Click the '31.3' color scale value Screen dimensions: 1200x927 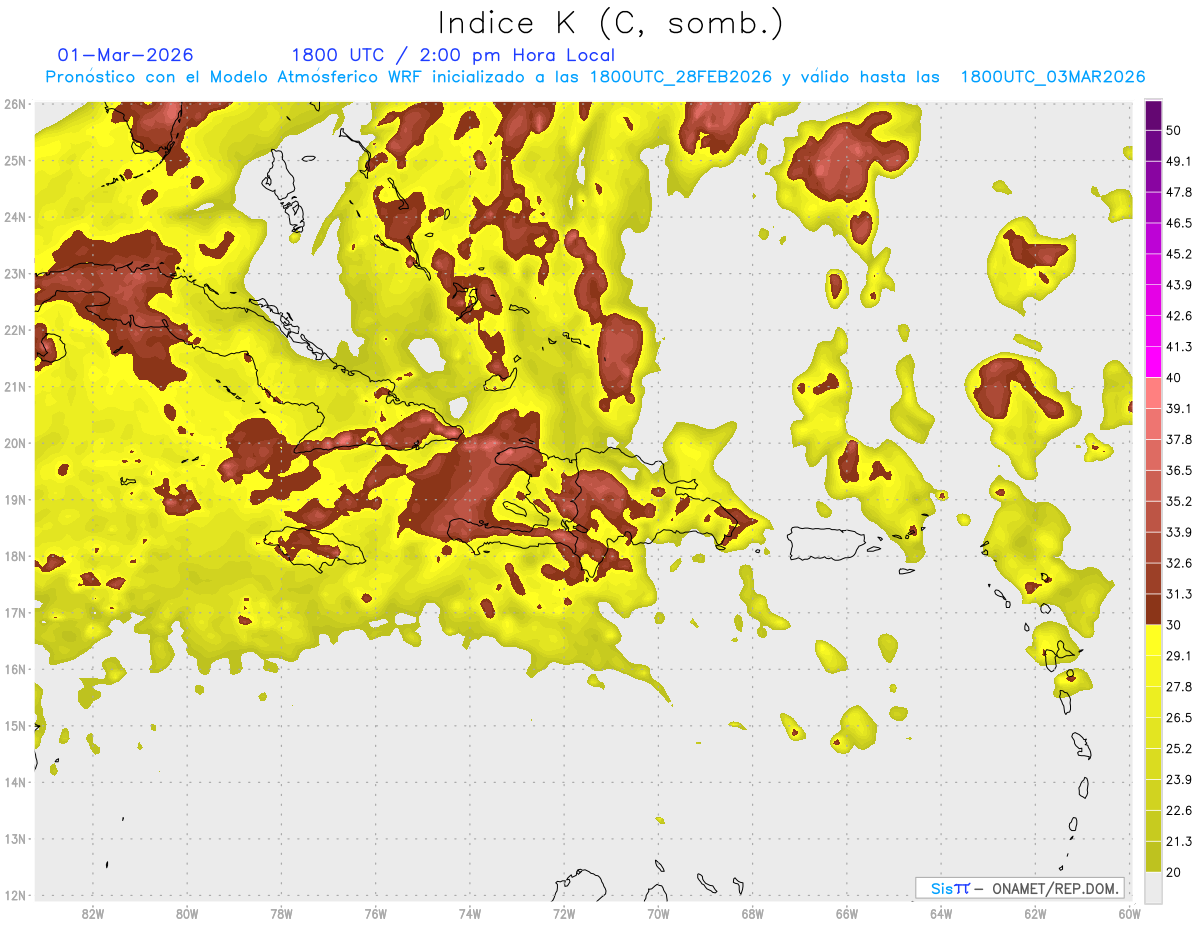pos(1178,595)
